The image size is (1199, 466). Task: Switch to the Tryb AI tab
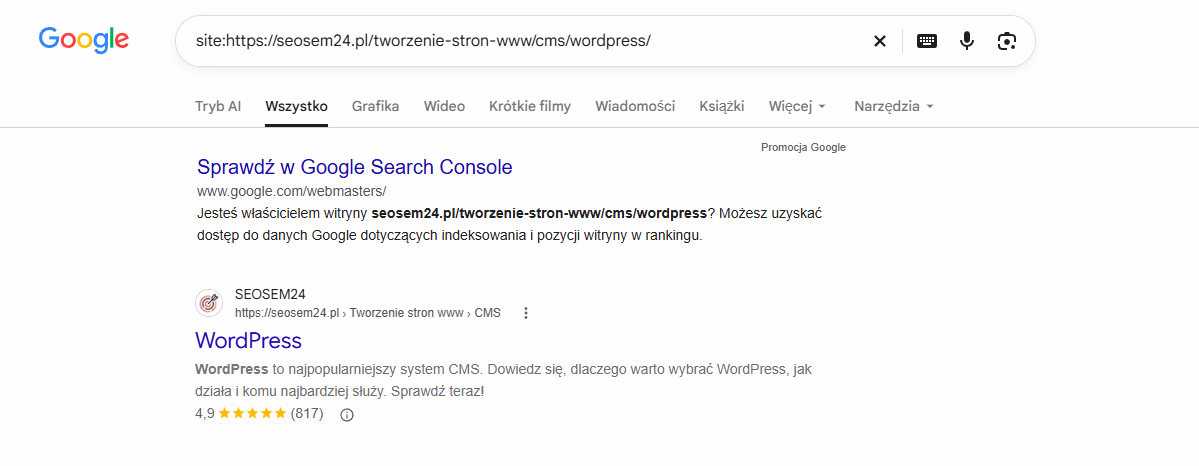(218, 106)
